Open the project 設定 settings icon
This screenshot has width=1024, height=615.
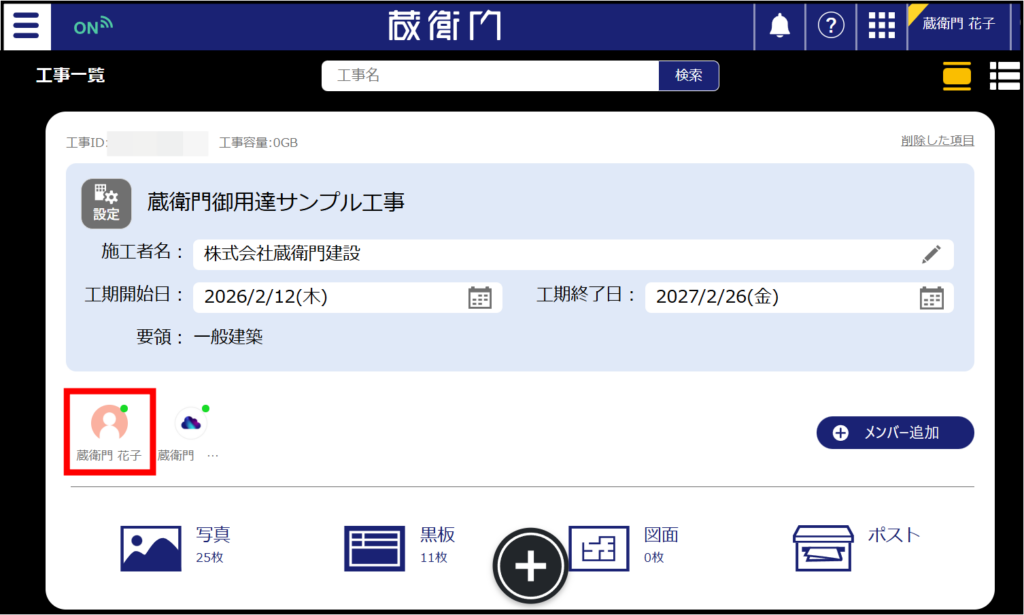pyautogui.click(x=106, y=203)
